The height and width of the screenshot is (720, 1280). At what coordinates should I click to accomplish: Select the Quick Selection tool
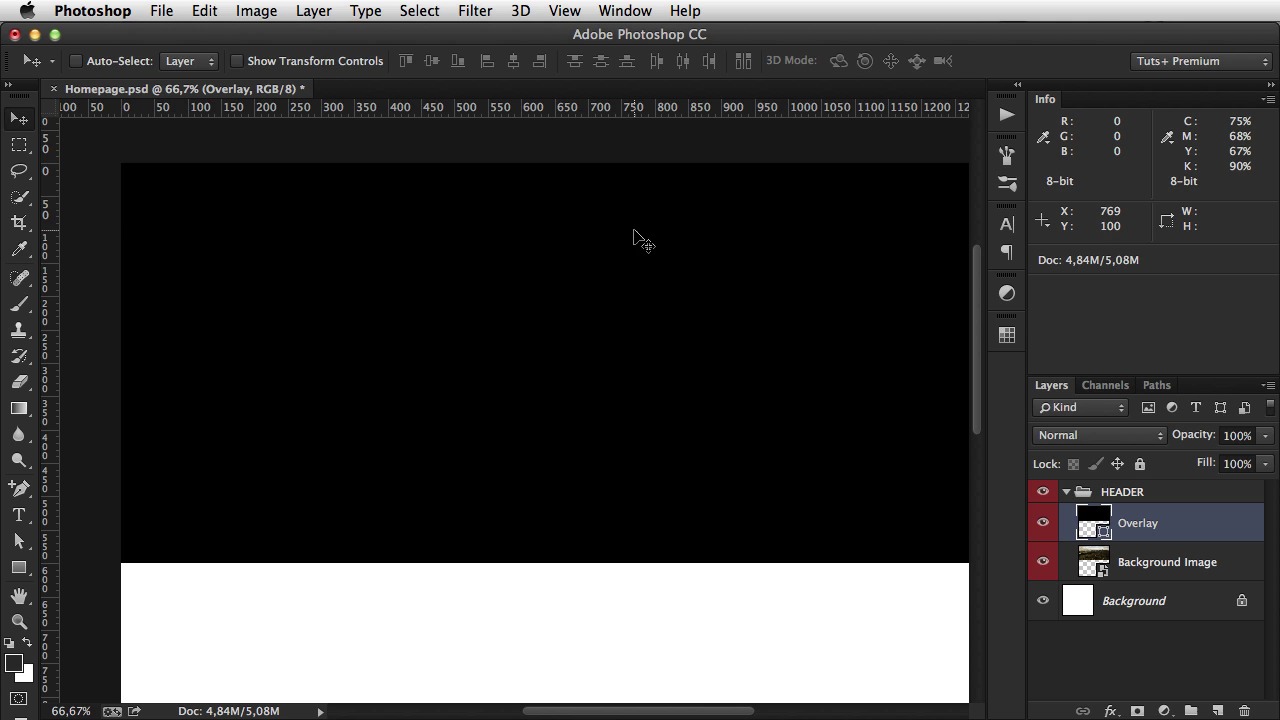click(x=19, y=197)
